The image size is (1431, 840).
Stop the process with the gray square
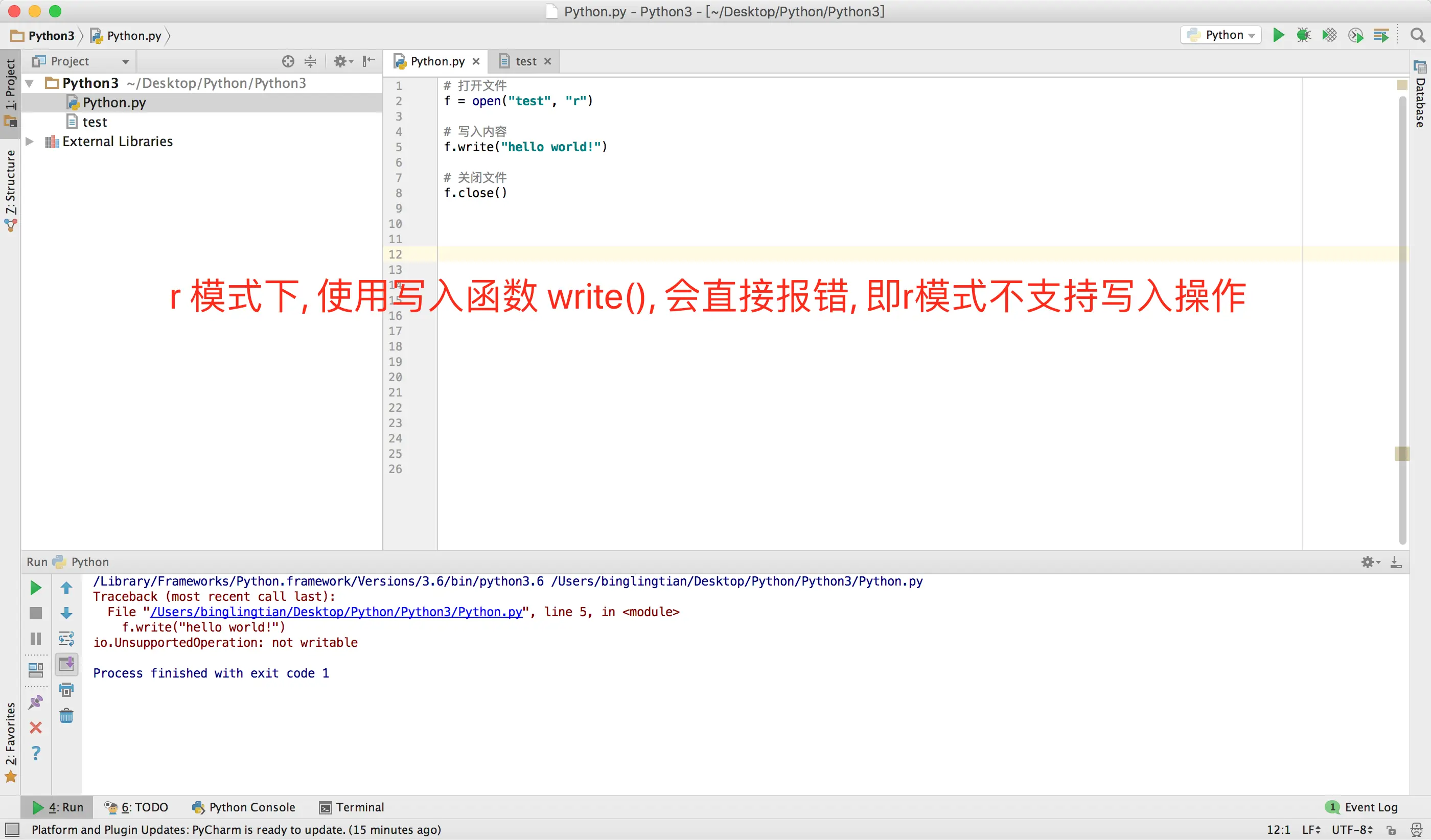[x=35, y=613]
